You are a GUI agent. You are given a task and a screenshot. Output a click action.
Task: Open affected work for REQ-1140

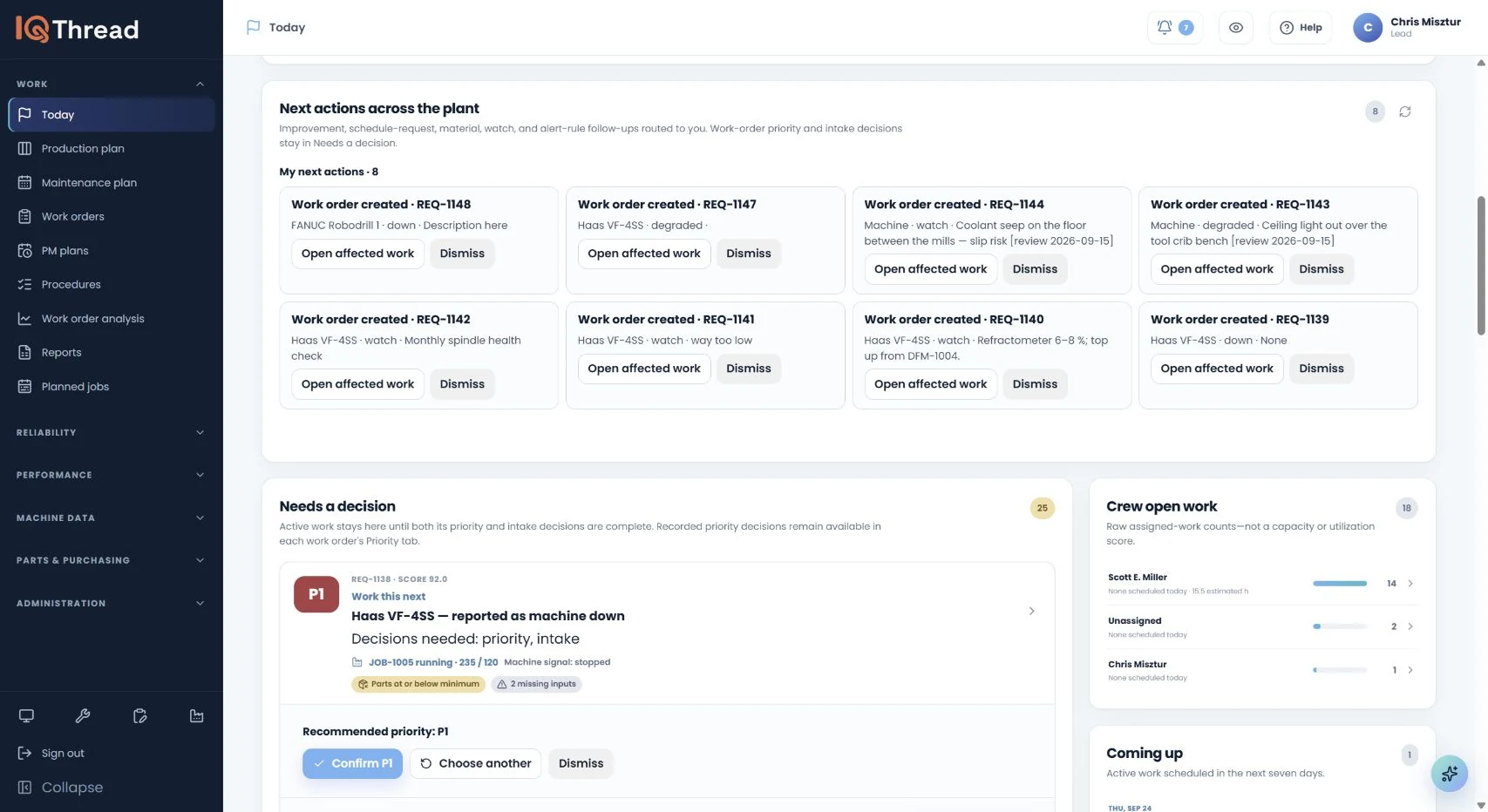coord(930,384)
